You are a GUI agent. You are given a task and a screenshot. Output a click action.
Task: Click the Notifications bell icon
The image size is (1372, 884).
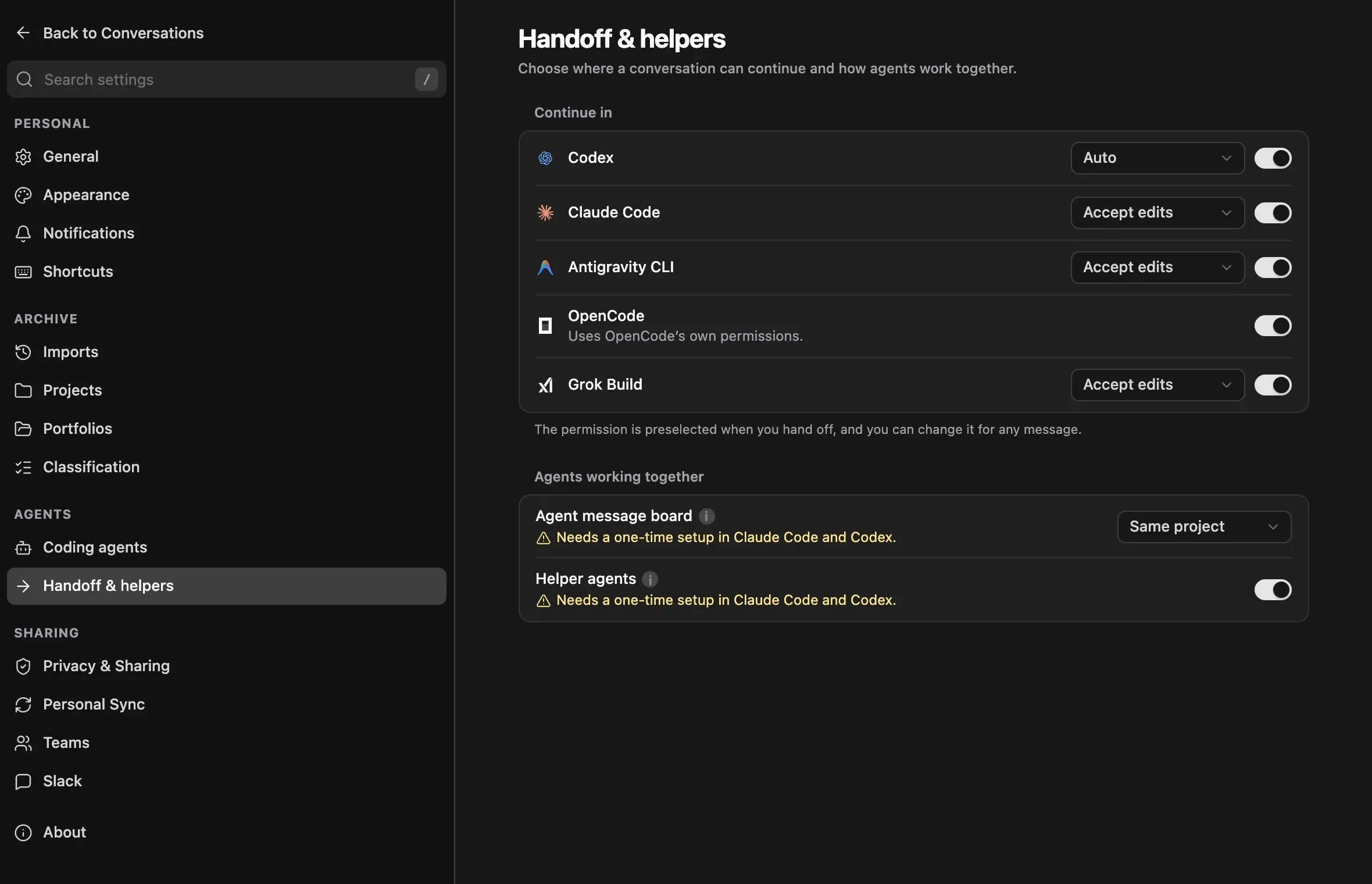[23, 233]
